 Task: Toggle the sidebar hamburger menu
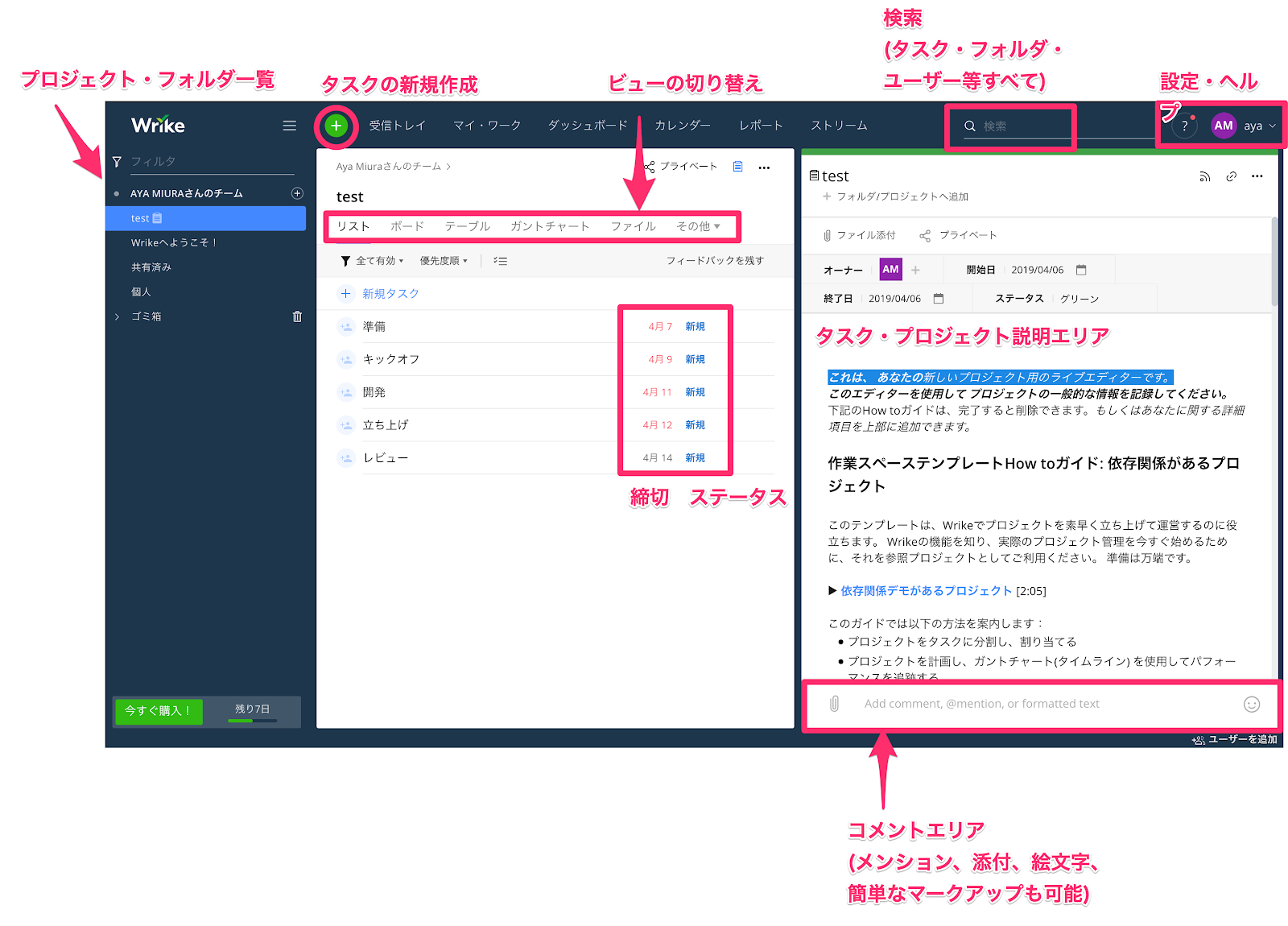click(x=290, y=126)
